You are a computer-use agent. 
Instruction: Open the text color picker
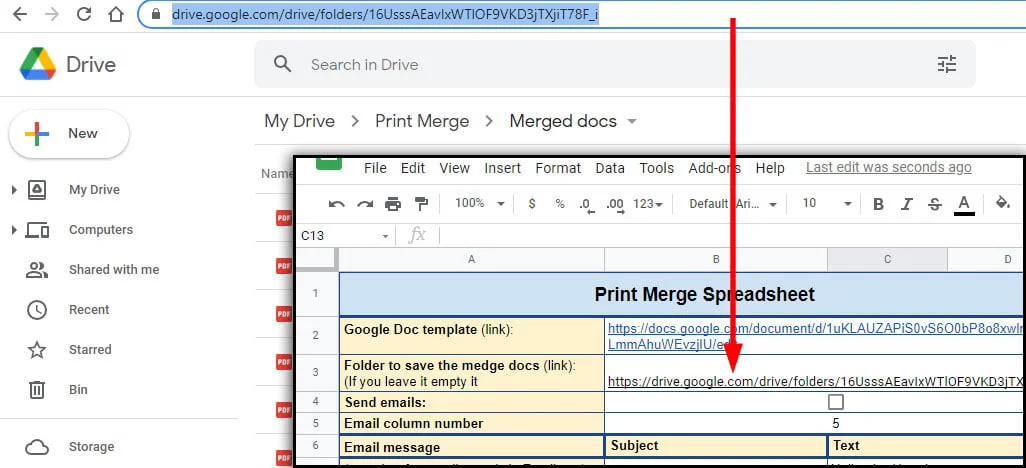(963, 205)
